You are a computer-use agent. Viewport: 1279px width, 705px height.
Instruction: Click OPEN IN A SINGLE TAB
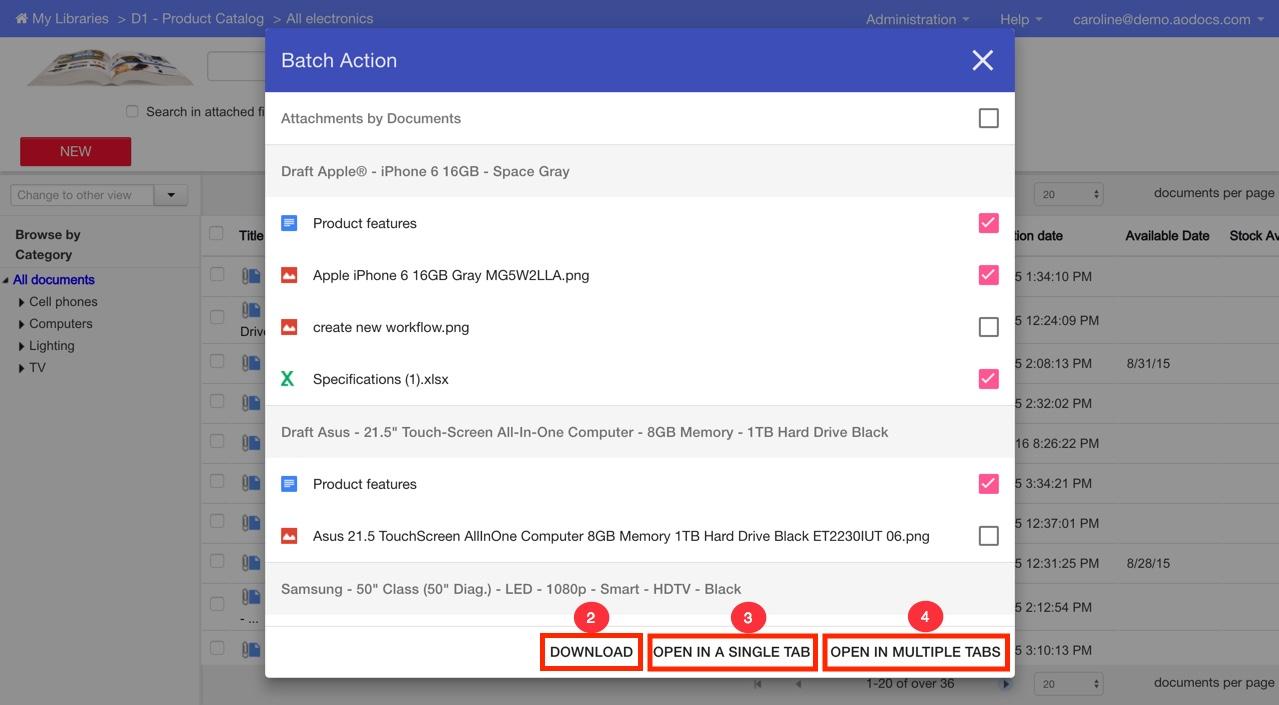[x=732, y=652]
